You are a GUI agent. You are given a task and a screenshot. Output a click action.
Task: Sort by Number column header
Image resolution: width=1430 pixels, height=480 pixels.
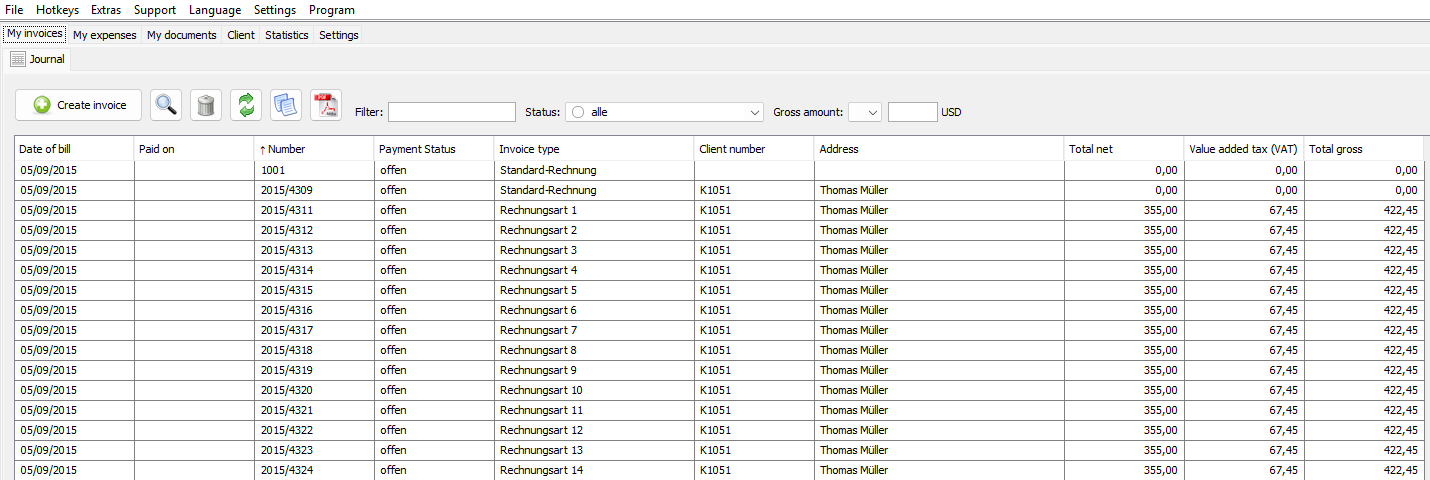(314, 149)
